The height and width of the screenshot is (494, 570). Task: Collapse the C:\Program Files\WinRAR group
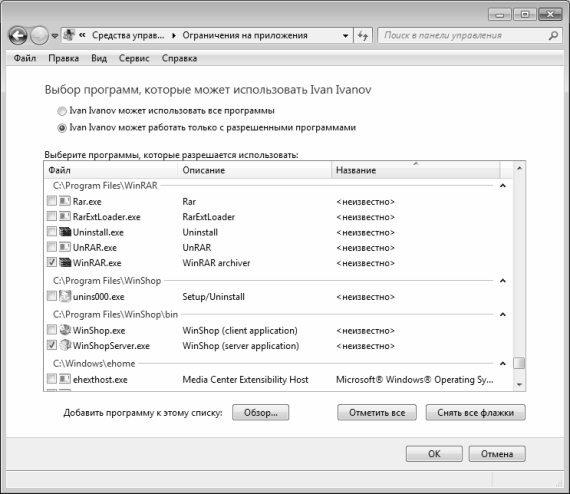(x=503, y=186)
